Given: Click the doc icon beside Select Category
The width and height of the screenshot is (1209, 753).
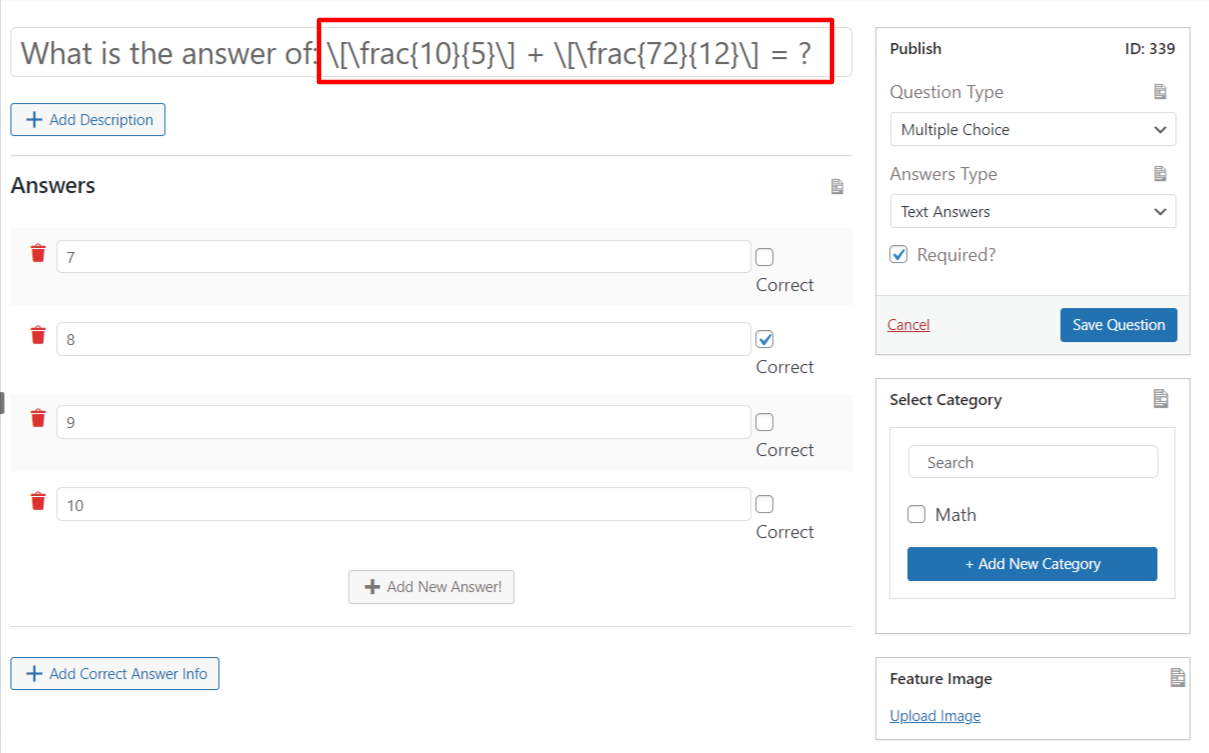Looking at the screenshot, I should pyautogui.click(x=1160, y=399).
